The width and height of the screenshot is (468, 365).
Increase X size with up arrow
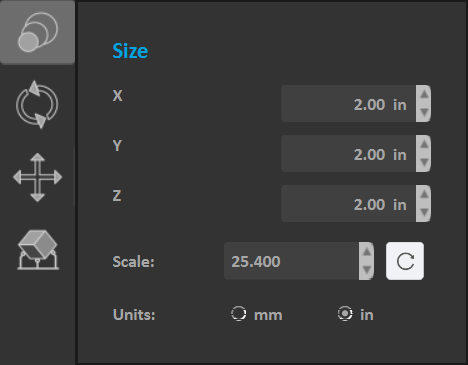424,94
